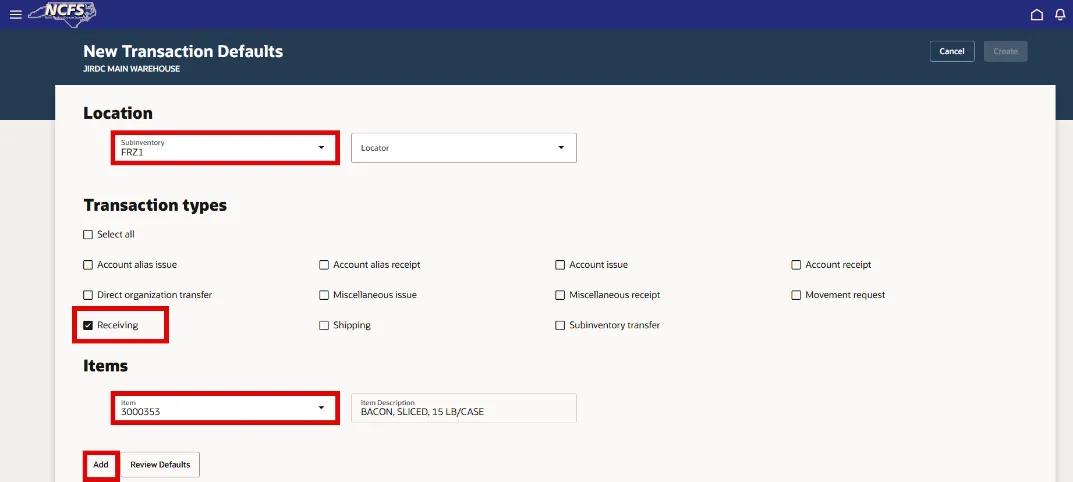This screenshot has width=1073, height=482.
Task: Click the Locator input field
Action: [464, 148]
